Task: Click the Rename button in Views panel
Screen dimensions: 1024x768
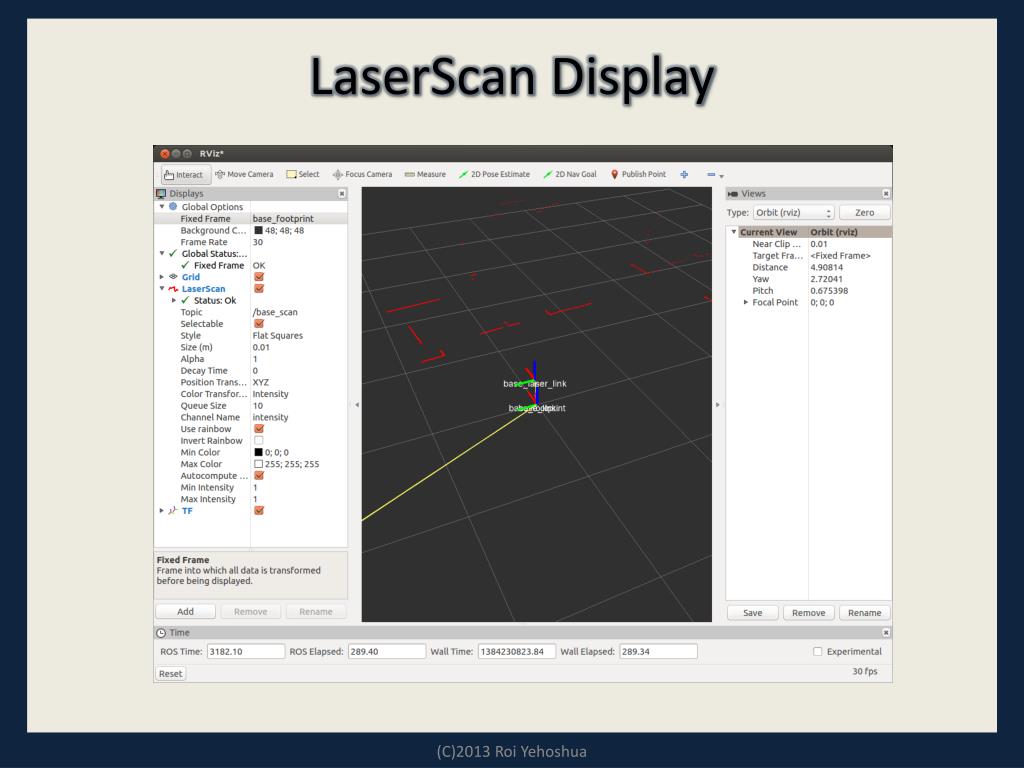Action: (x=864, y=613)
